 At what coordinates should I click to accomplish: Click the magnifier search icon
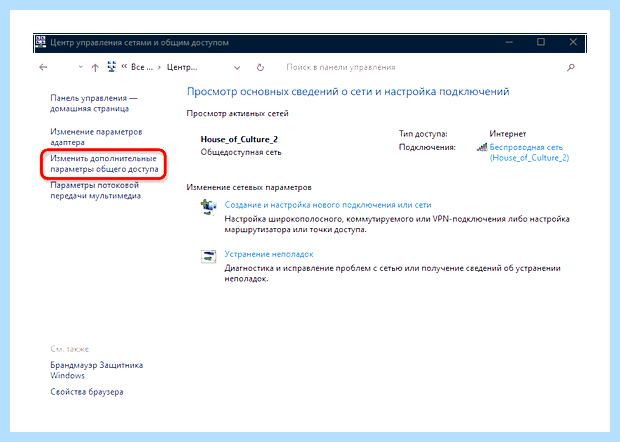pyautogui.click(x=571, y=67)
